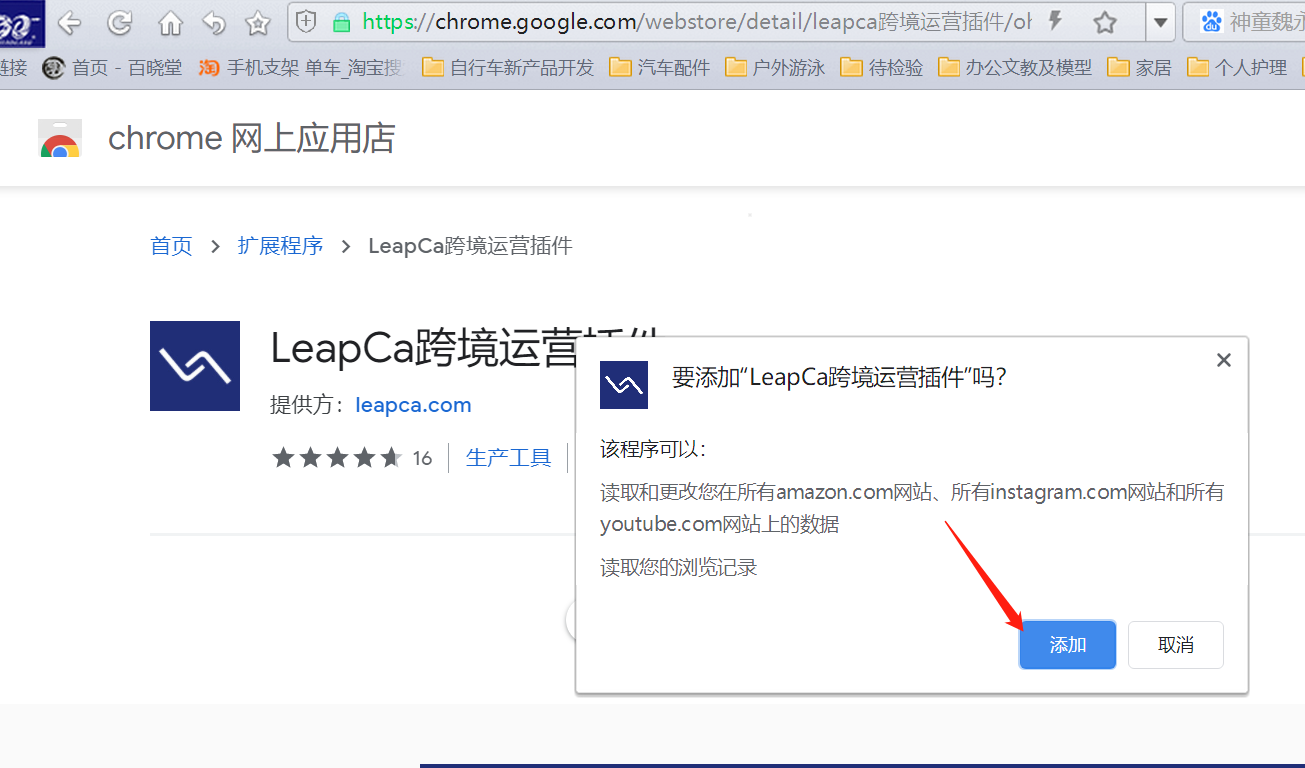Cancel with the 取消 button
The width and height of the screenshot is (1305, 768).
pos(1176,645)
